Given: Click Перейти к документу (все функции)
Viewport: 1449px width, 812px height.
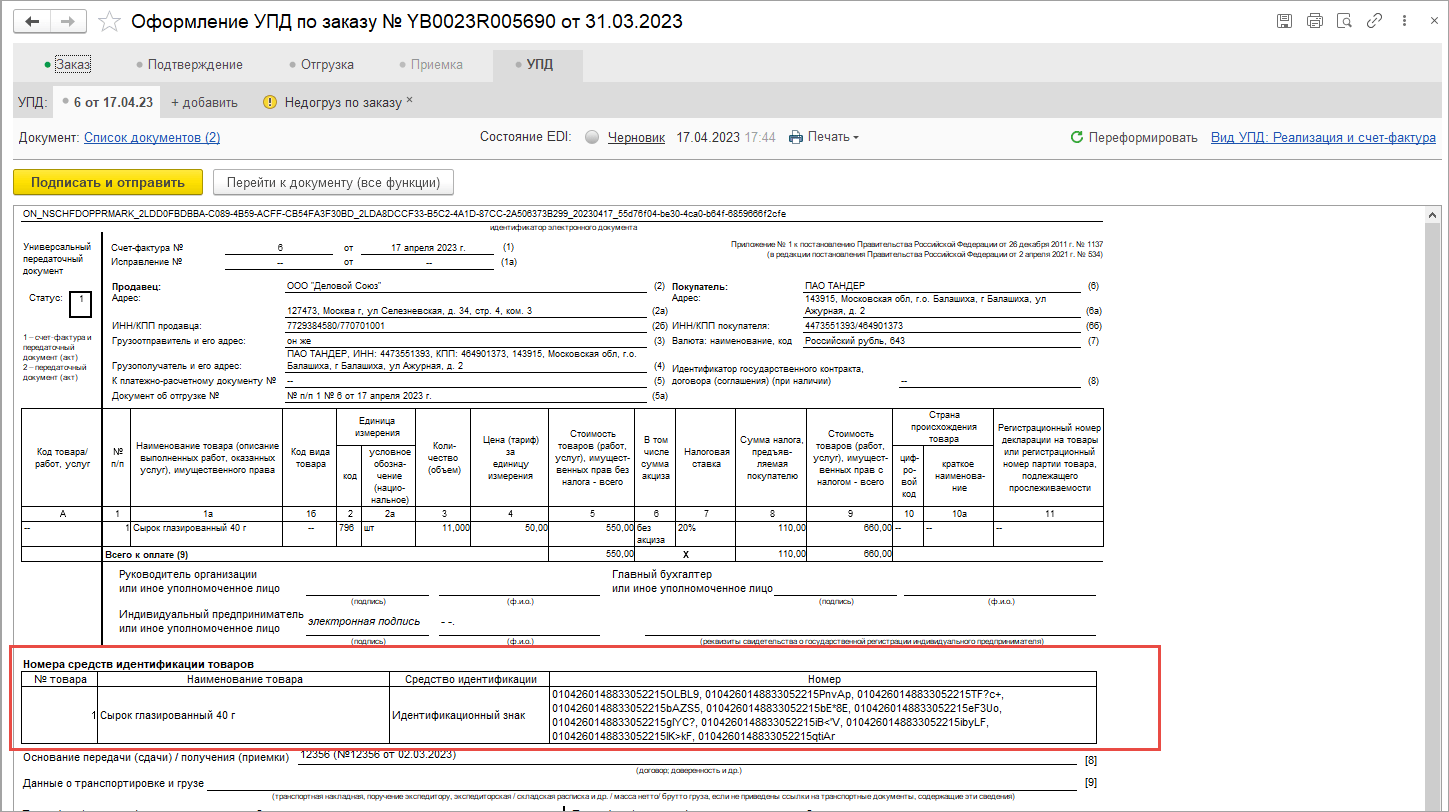Looking at the screenshot, I should tap(334, 183).
